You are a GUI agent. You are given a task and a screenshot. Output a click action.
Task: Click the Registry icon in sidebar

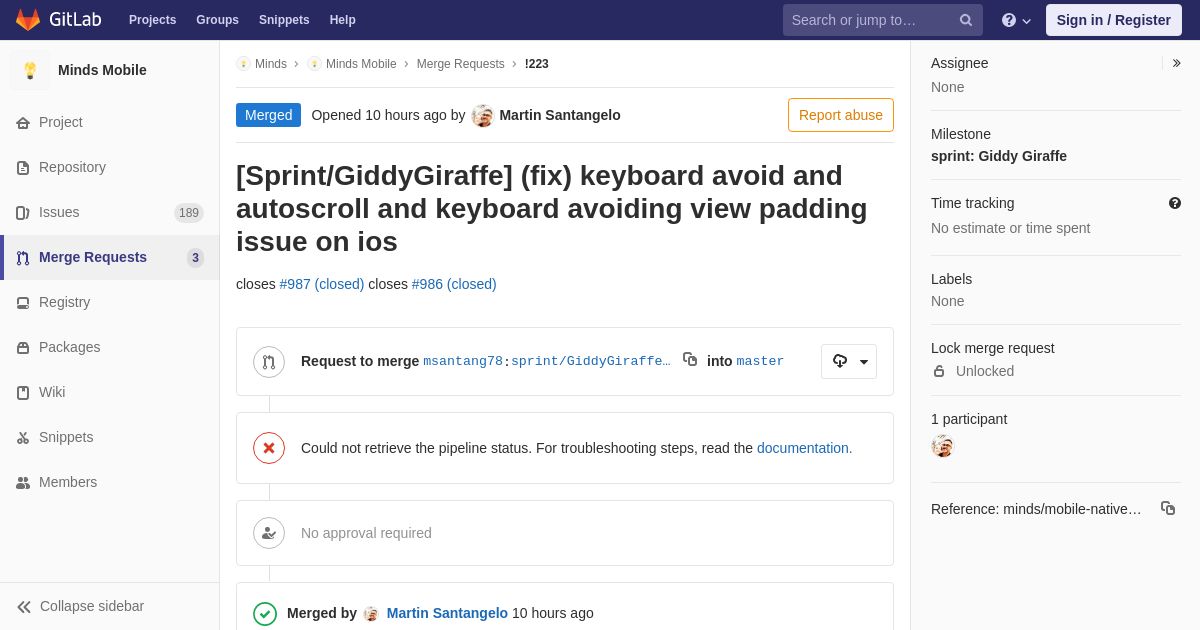click(23, 303)
